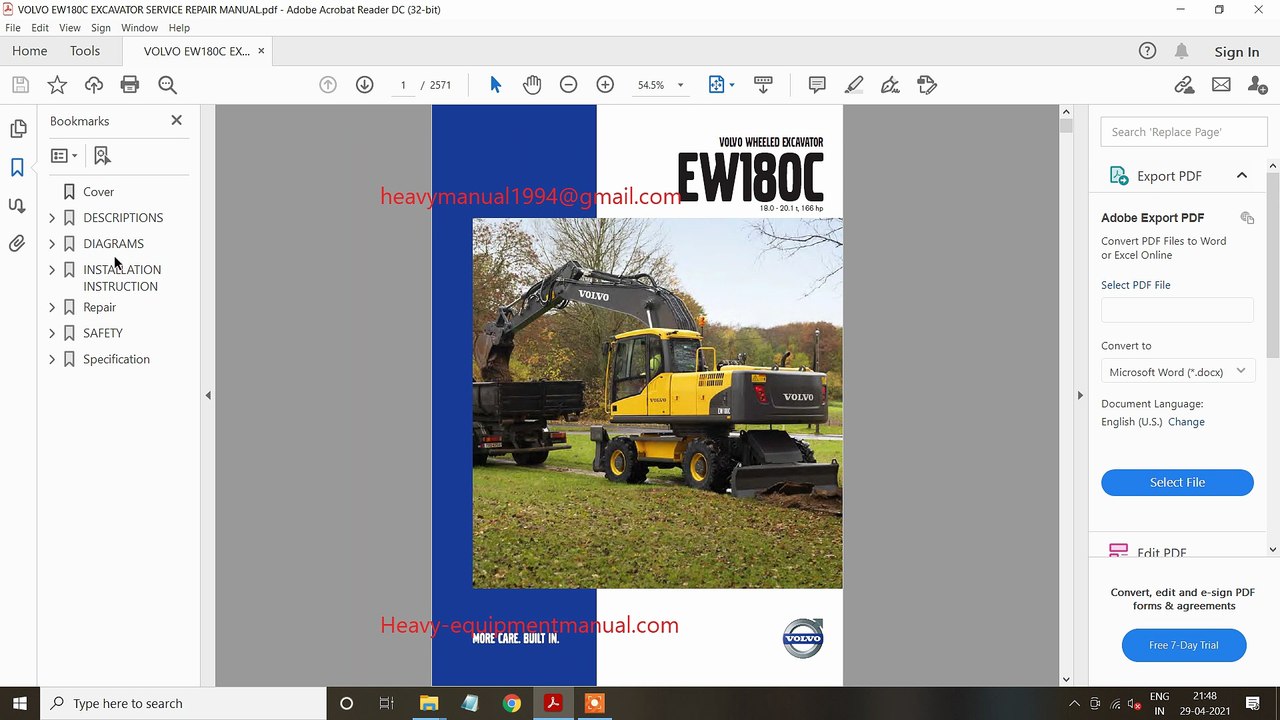The height and width of the screenshot is (720, 1280).
Task: Expand the DESCRIPTIONS bookmark
Action: click(x=52, y=217)
